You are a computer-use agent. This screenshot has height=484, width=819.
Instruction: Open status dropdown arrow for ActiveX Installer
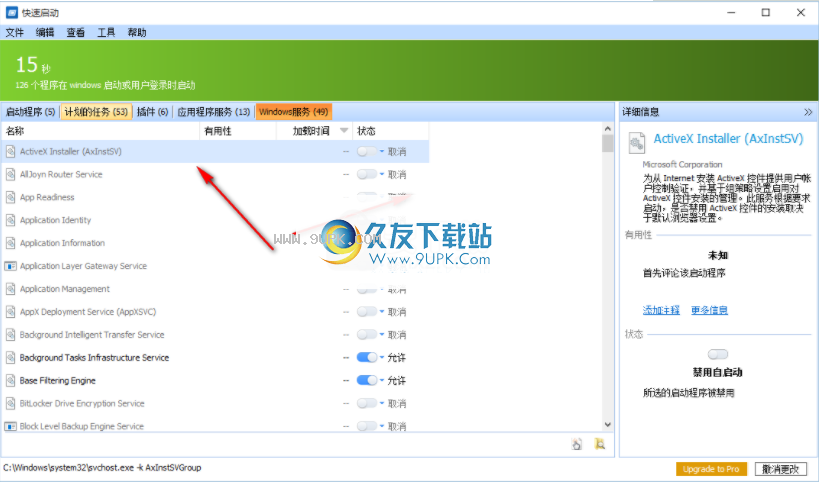point(382,151)
